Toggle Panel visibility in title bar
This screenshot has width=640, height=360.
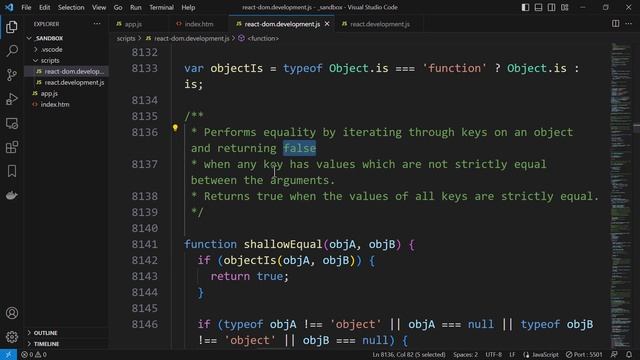(538, 7)
